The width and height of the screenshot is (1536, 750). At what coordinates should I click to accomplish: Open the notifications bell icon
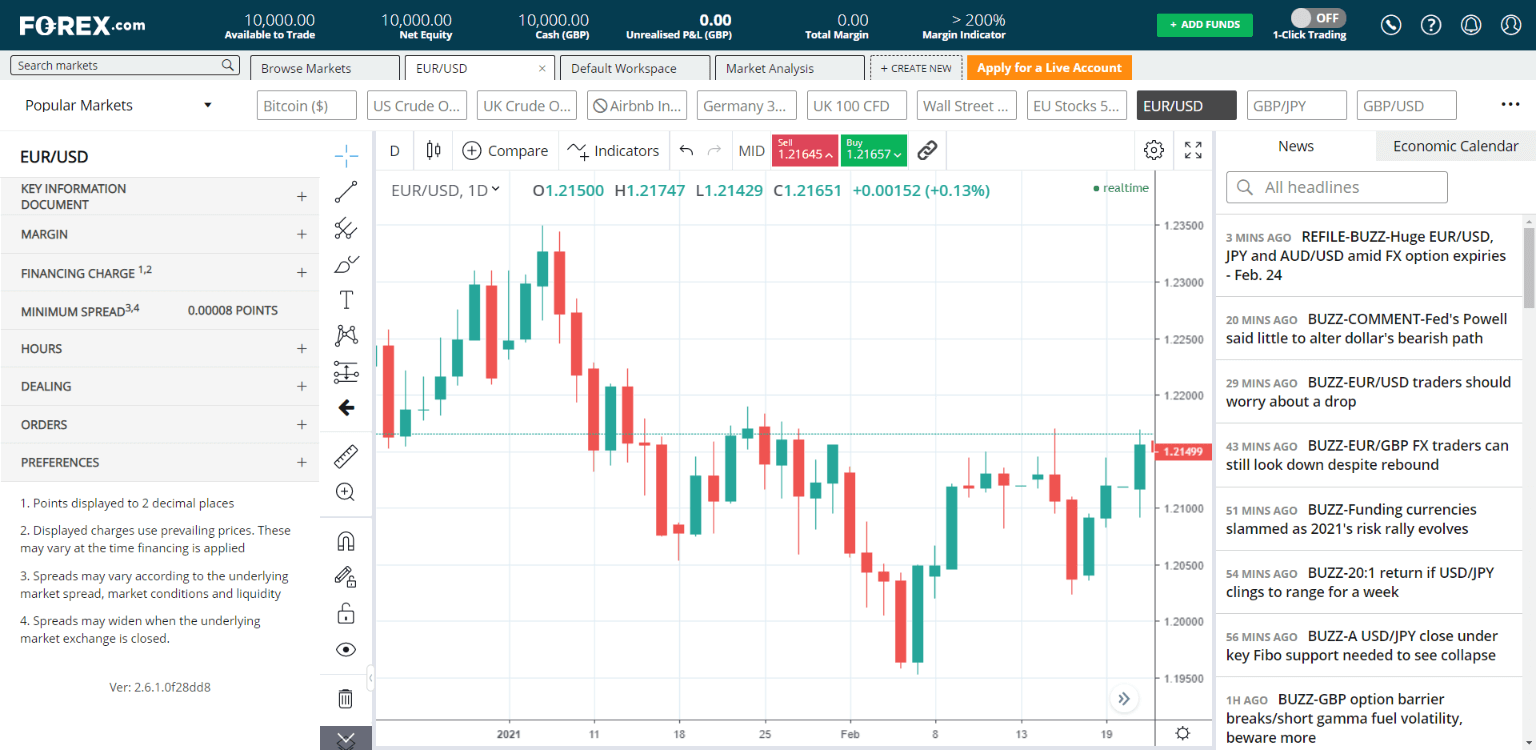[1470, 25]
